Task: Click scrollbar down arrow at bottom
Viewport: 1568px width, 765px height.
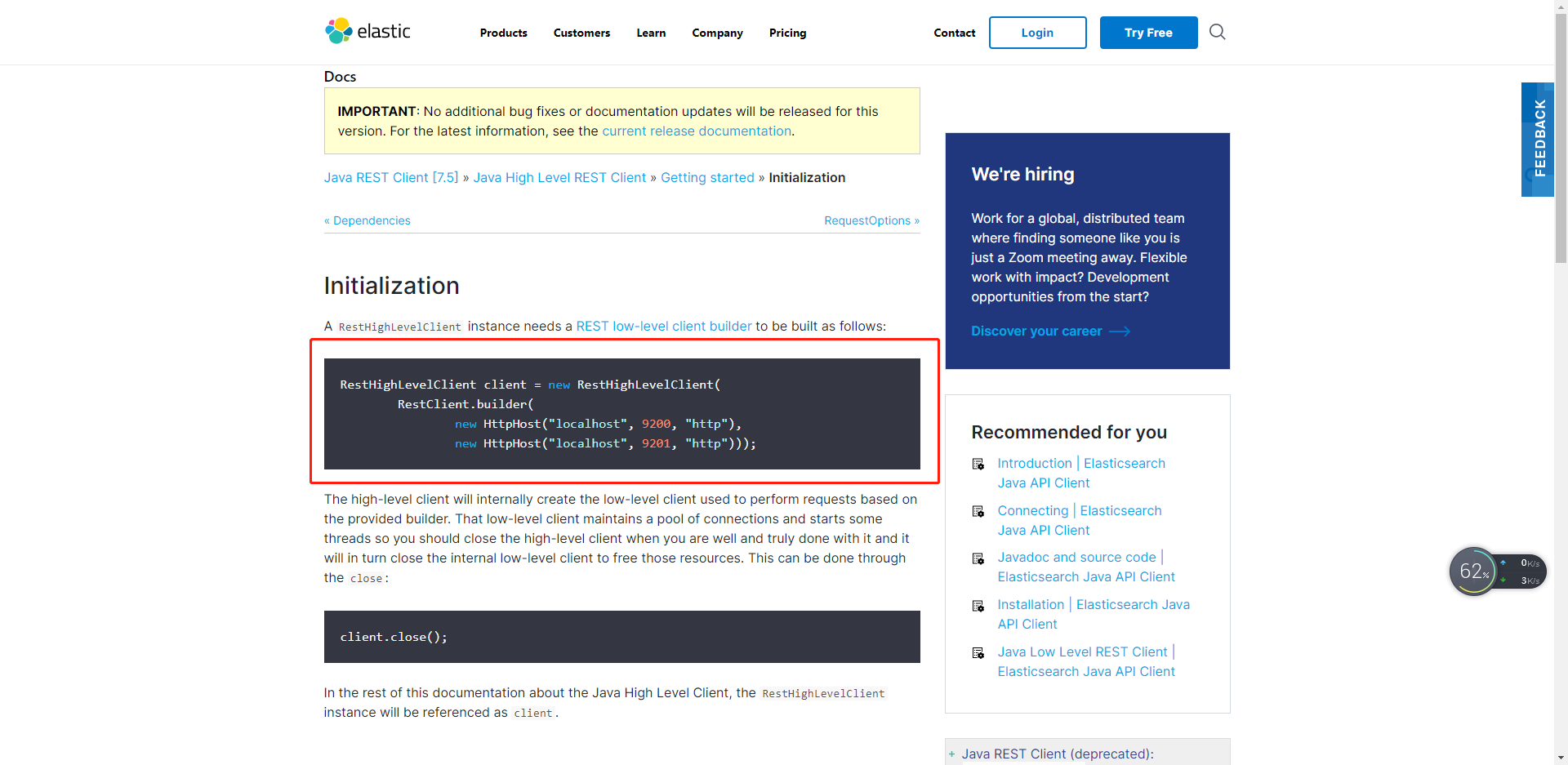Action: (1561, 758)
